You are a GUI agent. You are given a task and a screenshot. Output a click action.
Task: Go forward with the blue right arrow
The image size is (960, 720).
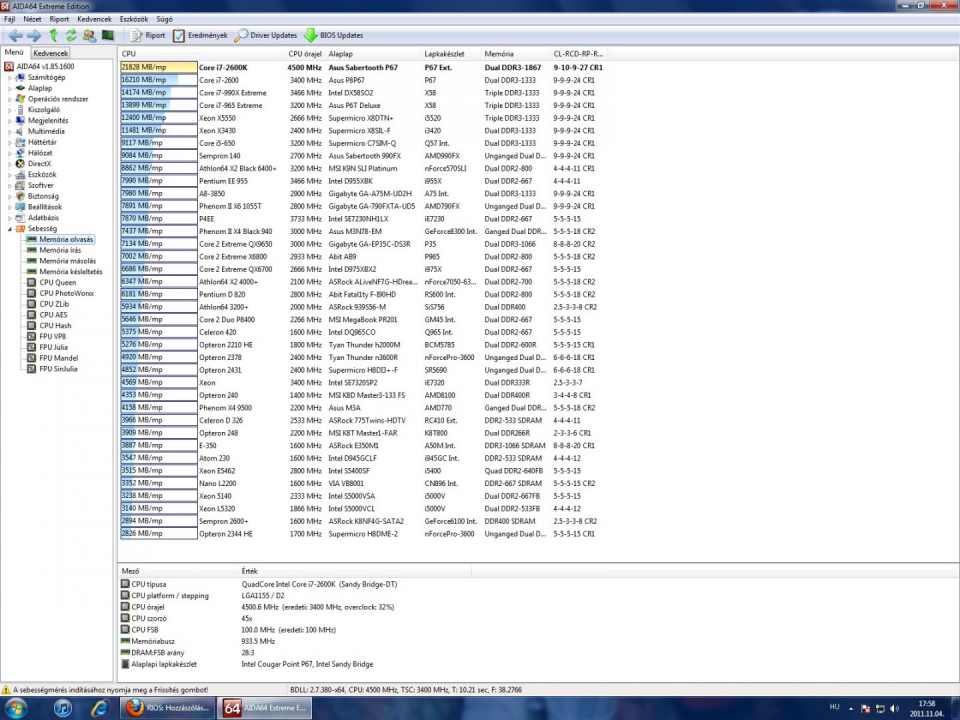click(34, 36)
